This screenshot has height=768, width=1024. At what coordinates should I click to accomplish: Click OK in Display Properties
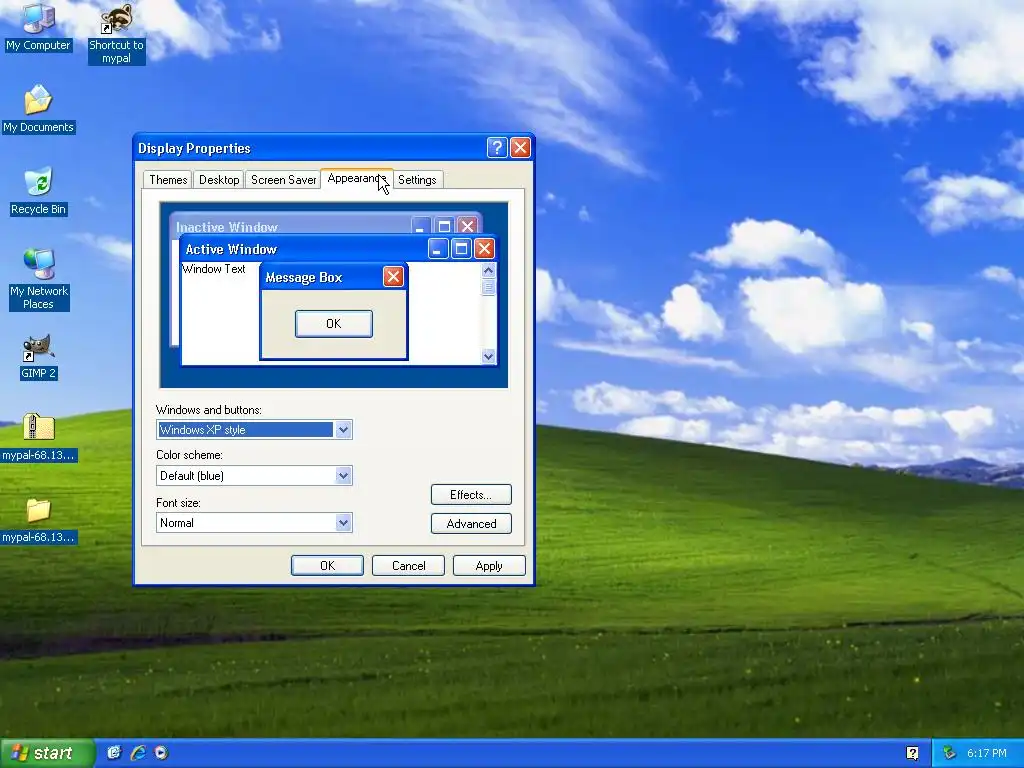point(327,566)
